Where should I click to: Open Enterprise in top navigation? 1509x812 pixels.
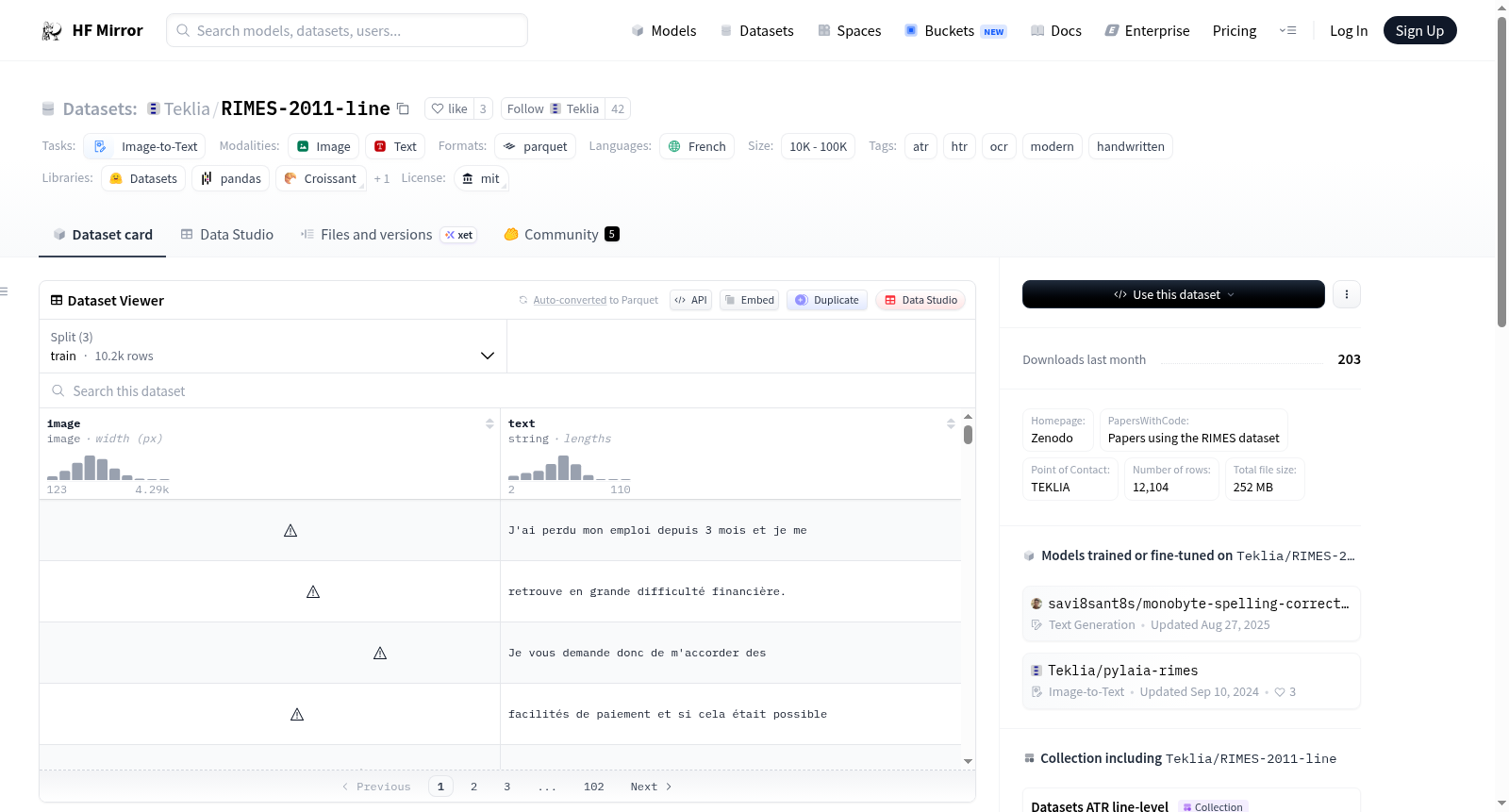(1147, 30)
